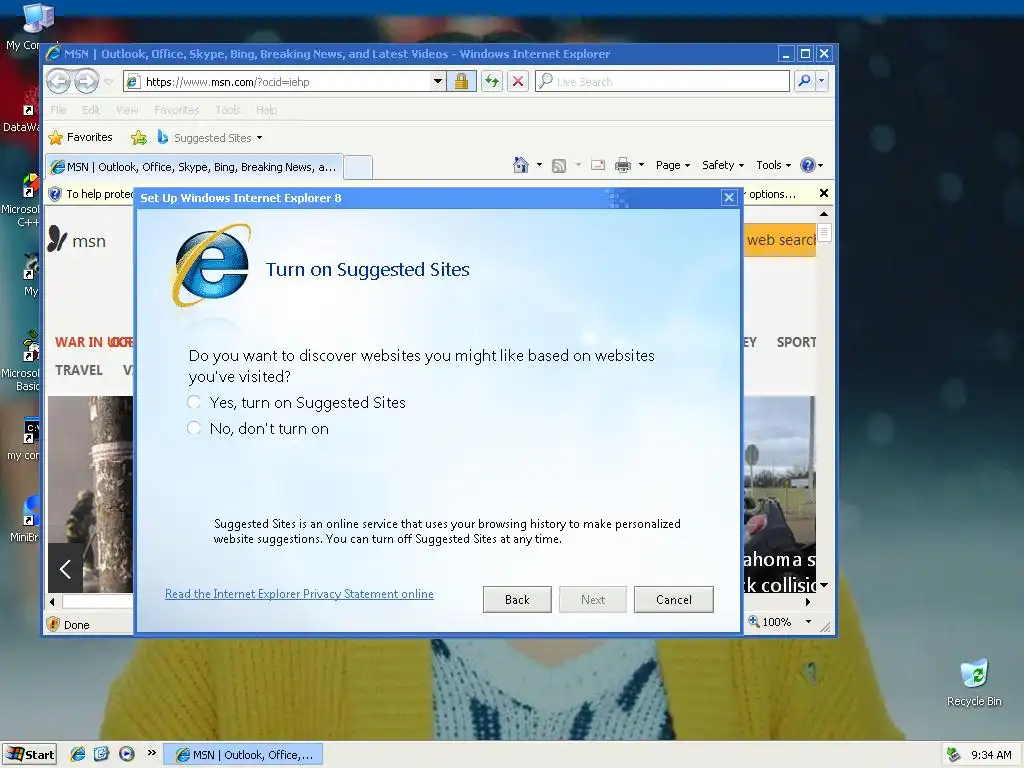Expand Quick Launch overflow chevron
Screen dimensions: 1024x768
coord(152,753)
